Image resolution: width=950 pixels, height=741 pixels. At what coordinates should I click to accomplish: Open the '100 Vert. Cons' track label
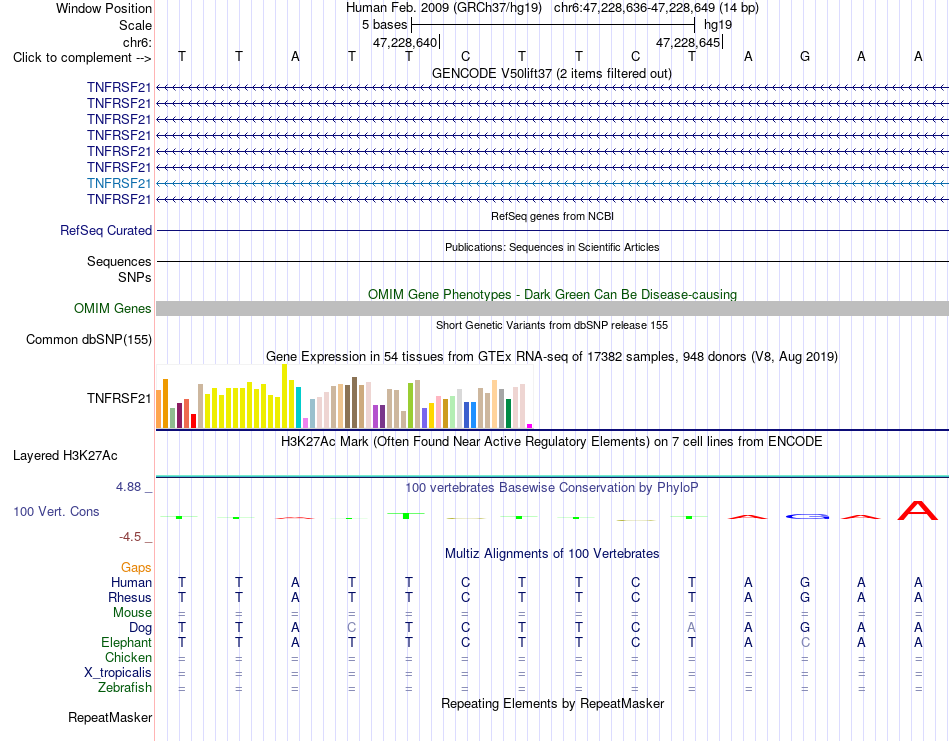pyautogui.click(x=56, y=511)
